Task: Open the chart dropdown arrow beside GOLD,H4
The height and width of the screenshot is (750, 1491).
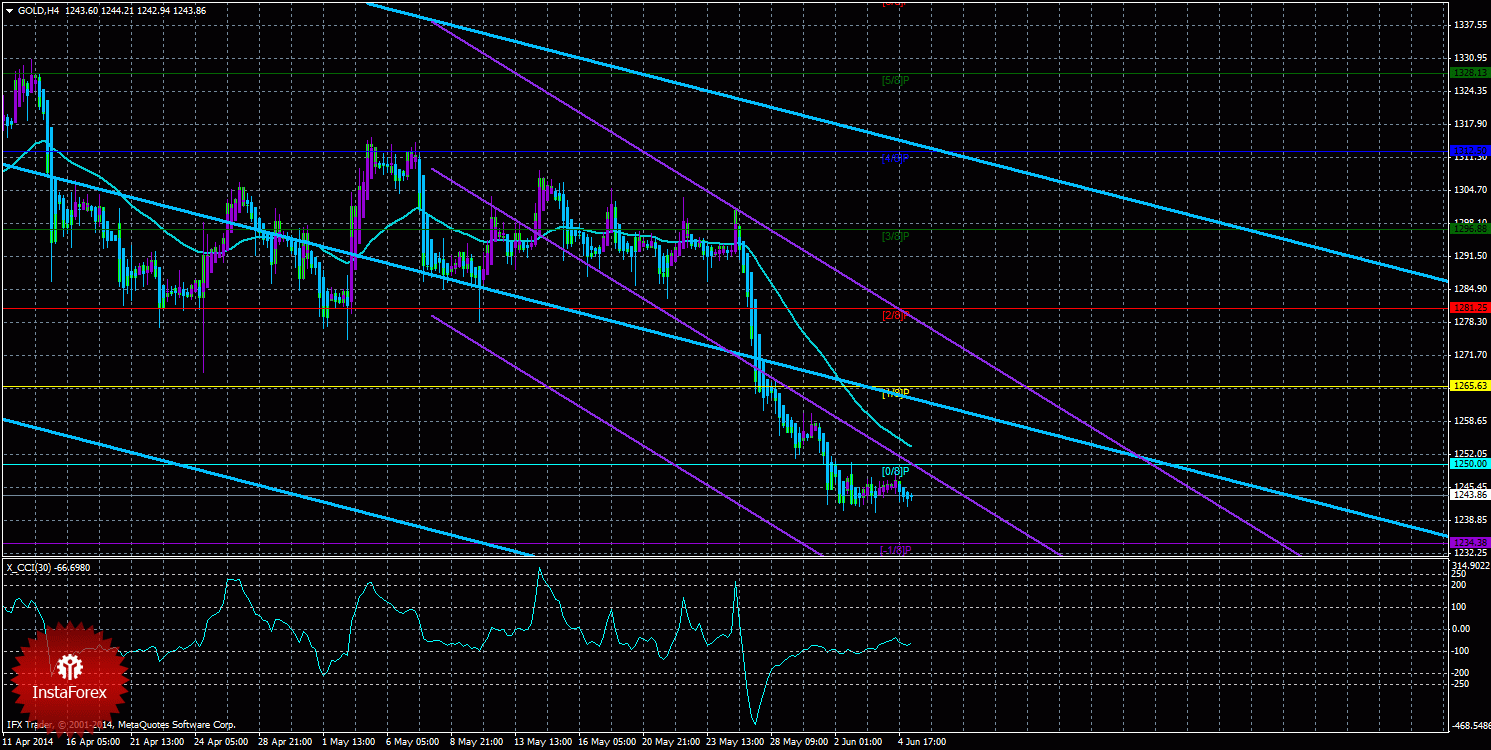Action: 9,10
